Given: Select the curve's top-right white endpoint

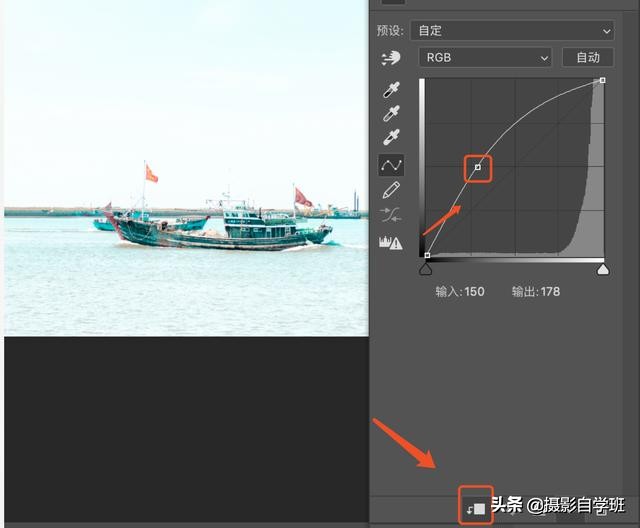Looking at the screenshot, I should point(602,80).
